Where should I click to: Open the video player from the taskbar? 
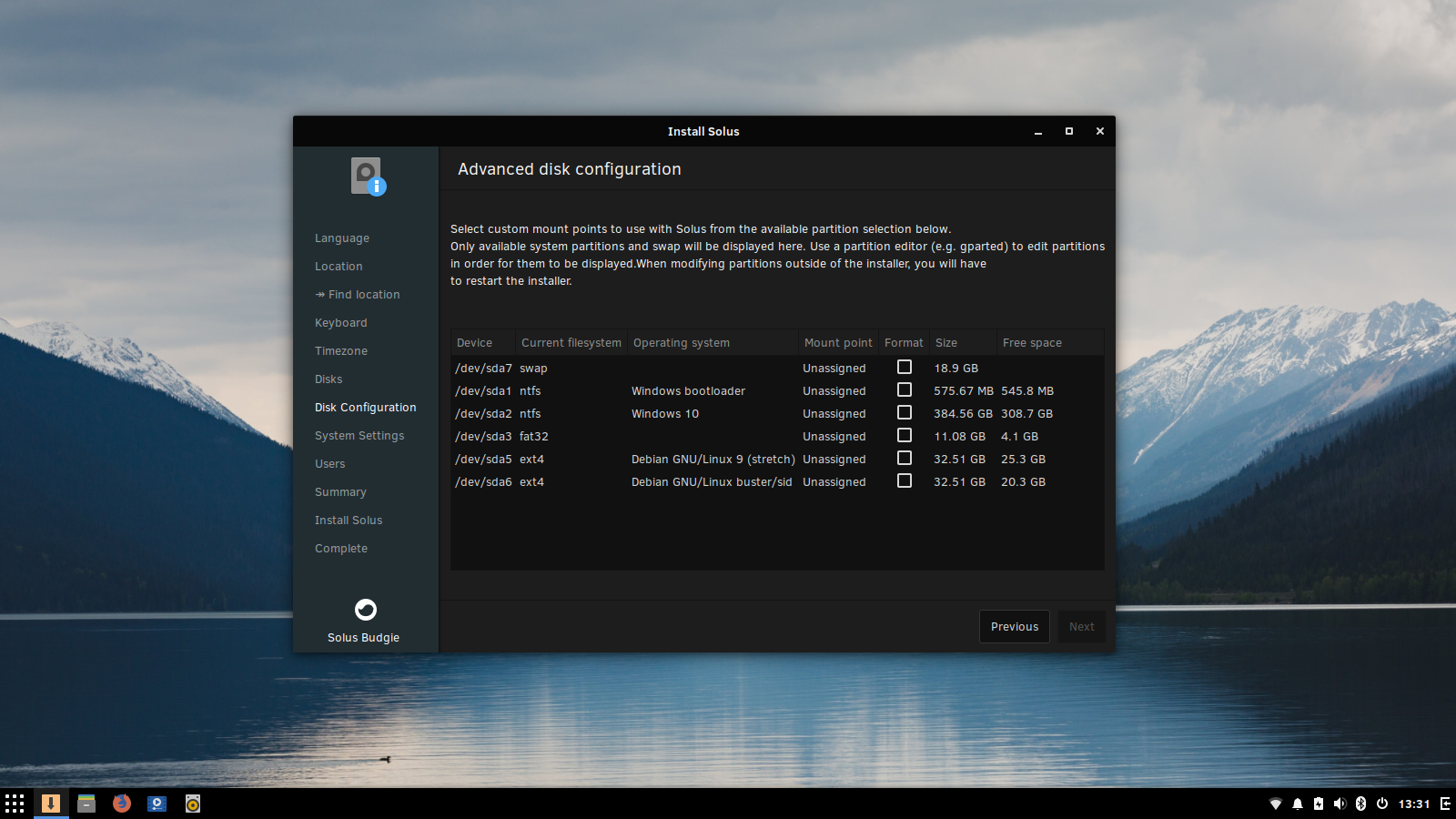pos(157,804)
